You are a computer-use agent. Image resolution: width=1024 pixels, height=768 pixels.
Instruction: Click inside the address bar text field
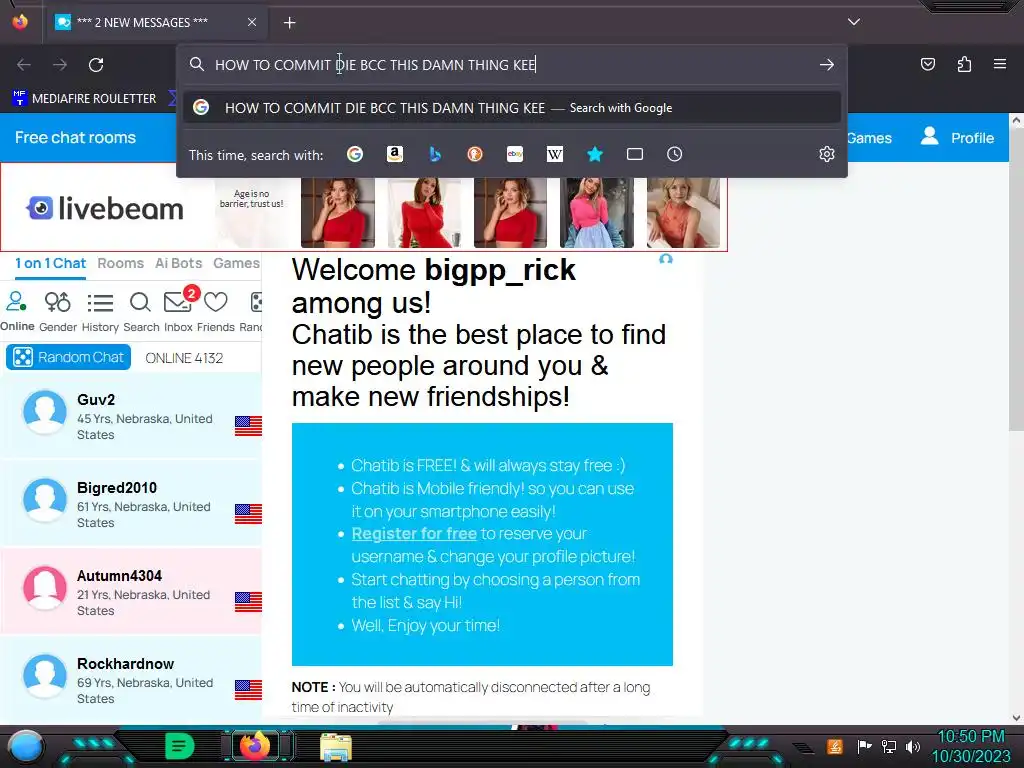click(x=513, y=65)
